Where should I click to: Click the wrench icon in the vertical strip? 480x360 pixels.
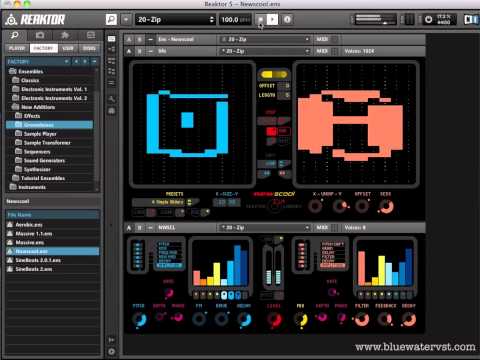point(111,99)
